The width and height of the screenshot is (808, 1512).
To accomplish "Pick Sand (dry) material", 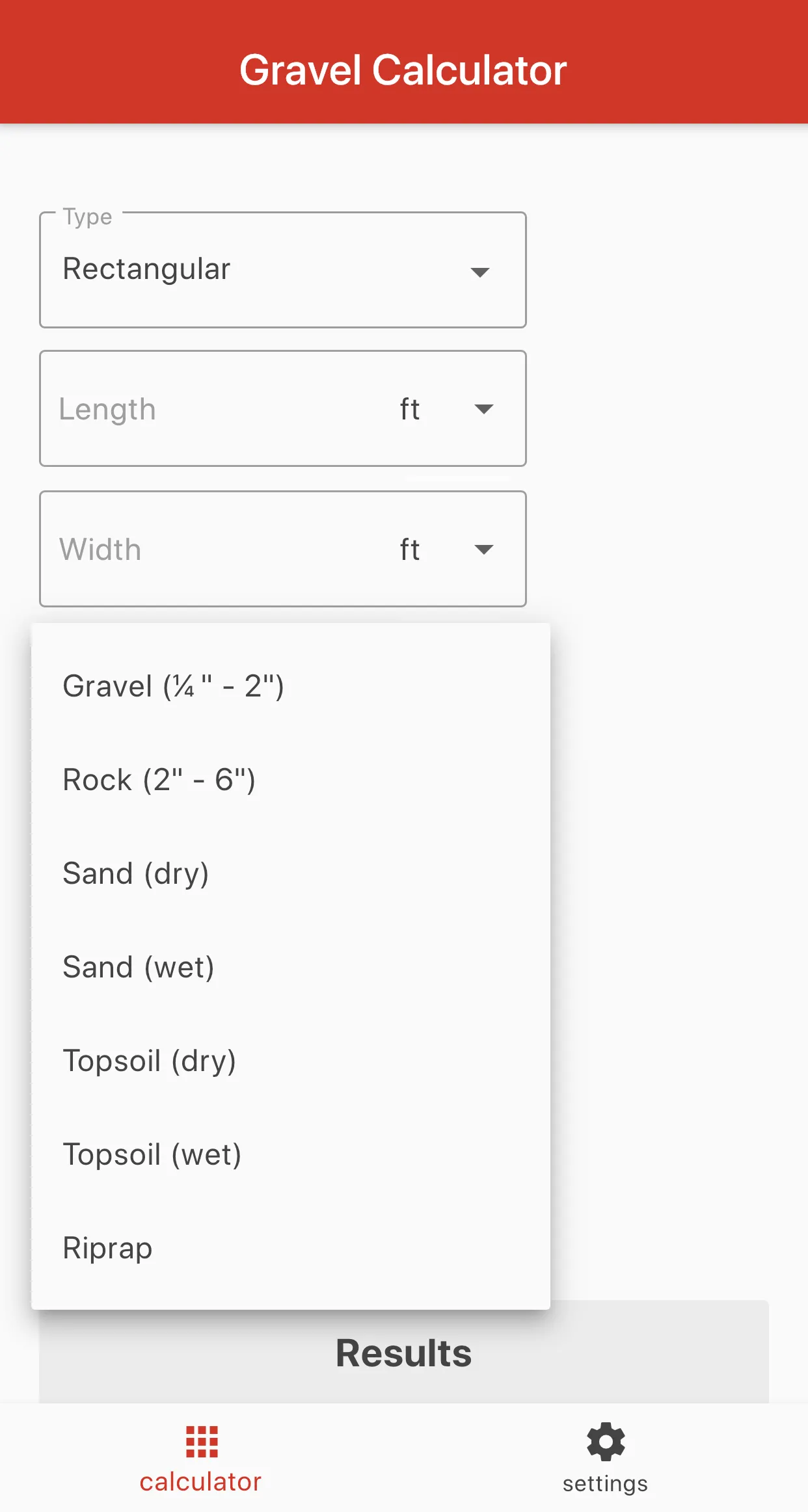I will point(291,873).
